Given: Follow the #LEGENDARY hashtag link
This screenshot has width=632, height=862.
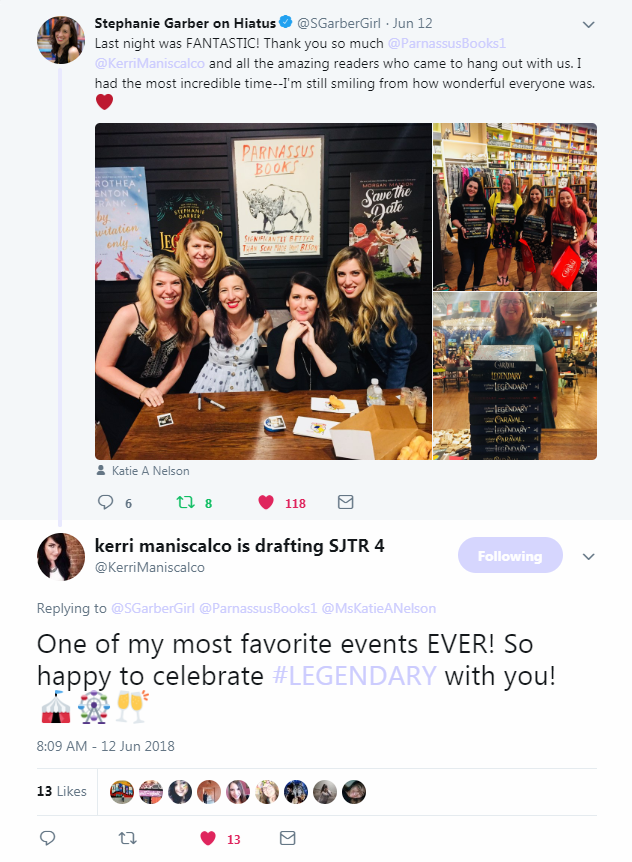Looking at the screenshot, I should (354, 676).
